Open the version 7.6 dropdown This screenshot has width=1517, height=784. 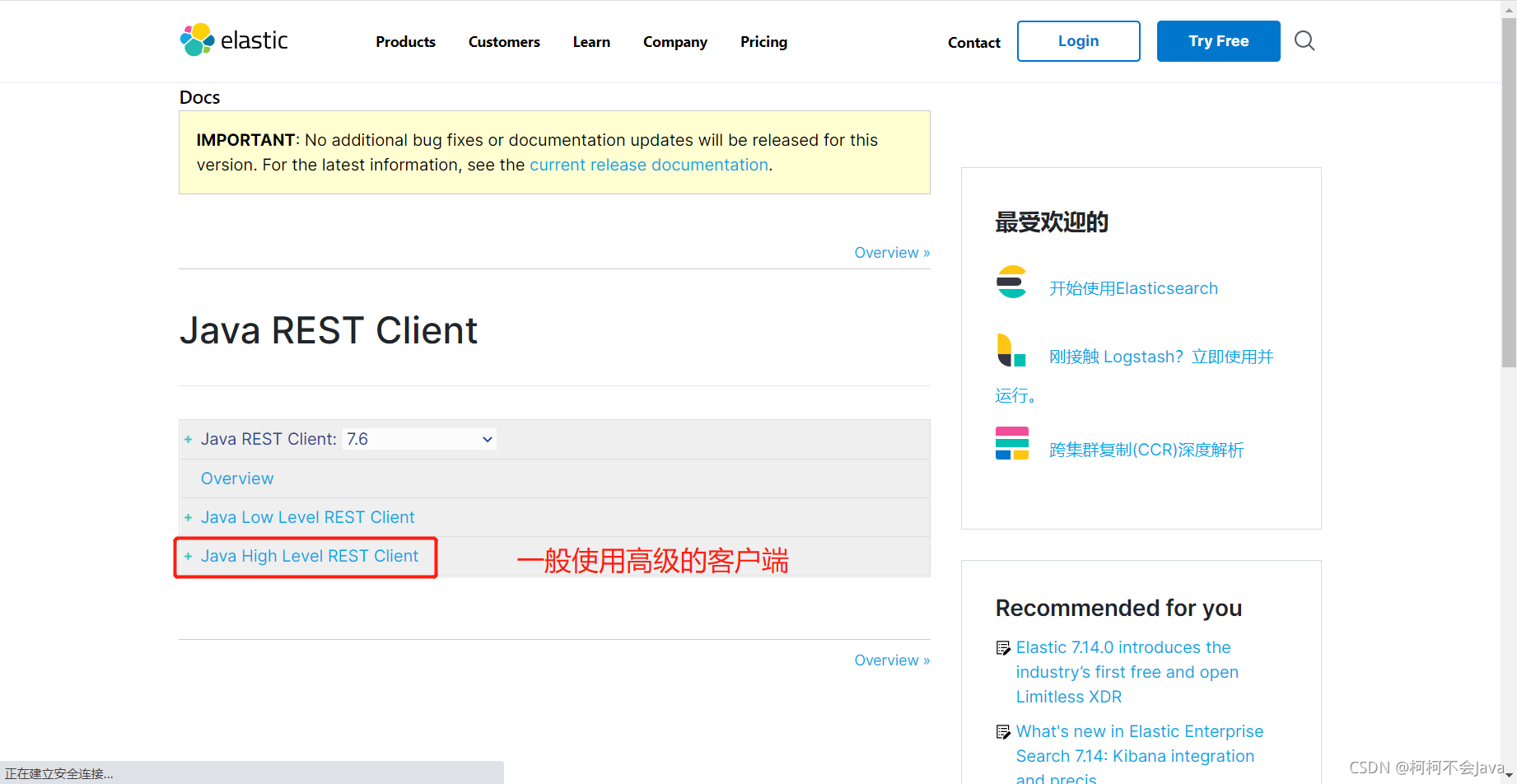point(419,439)
